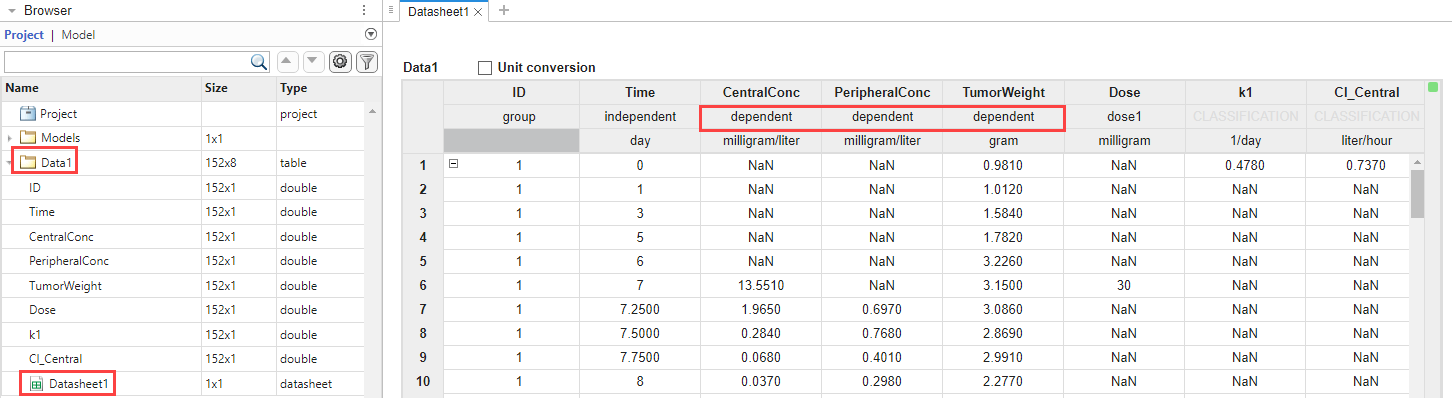Select the Datasheet1 tab
The image size is (1452, 398).
[439, 11]
